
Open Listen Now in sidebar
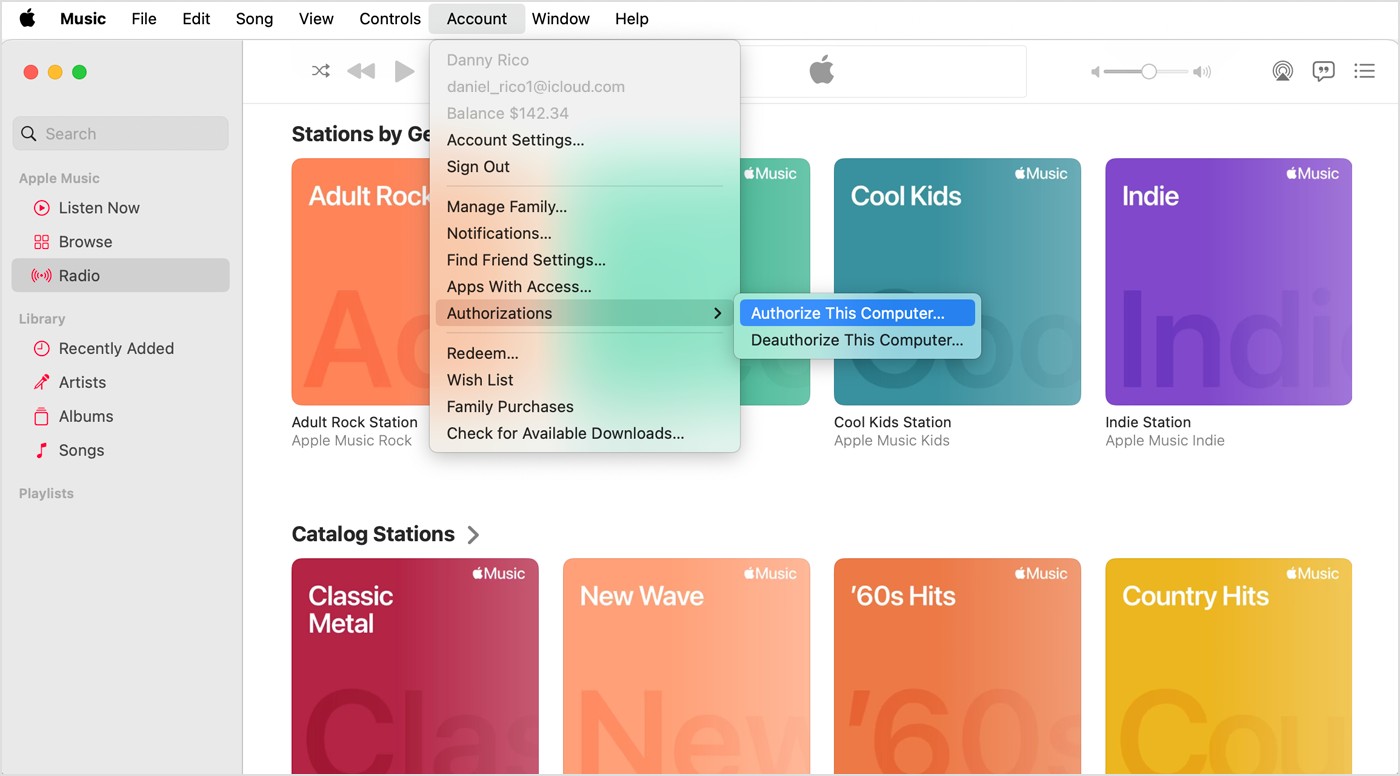point(120,208)
